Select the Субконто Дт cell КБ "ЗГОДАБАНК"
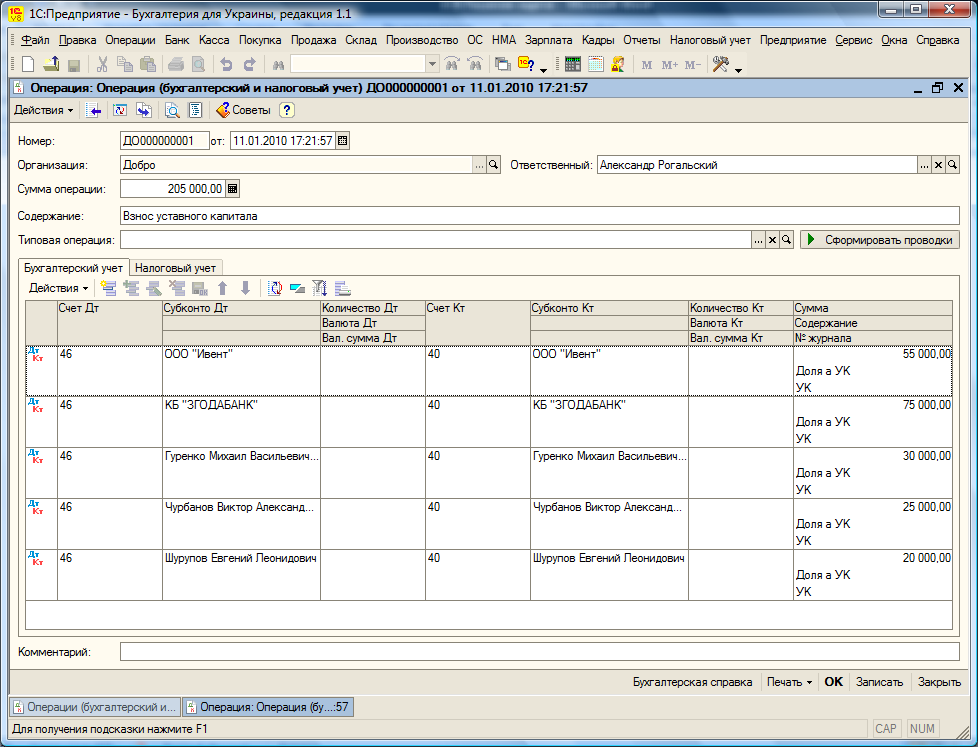 [241, 405]
